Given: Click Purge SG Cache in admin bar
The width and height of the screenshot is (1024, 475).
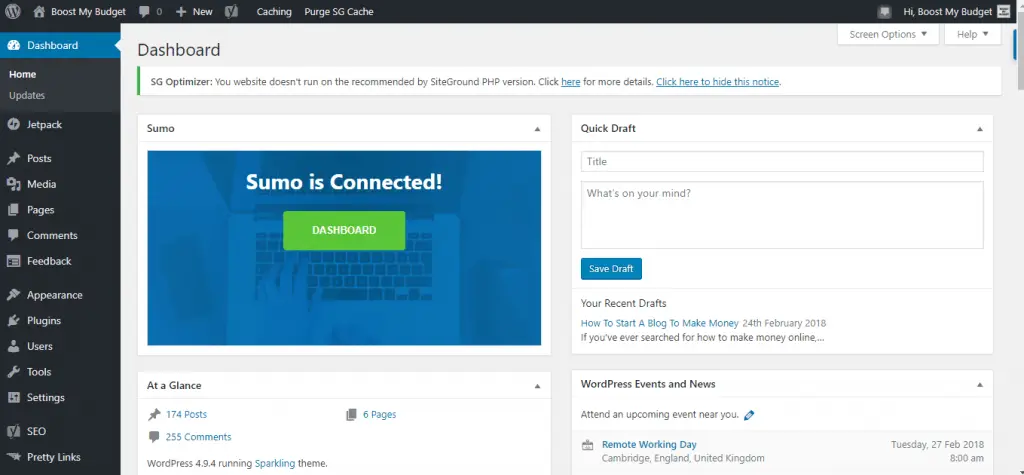Looking at the screenshot, I should pos(339,12).
